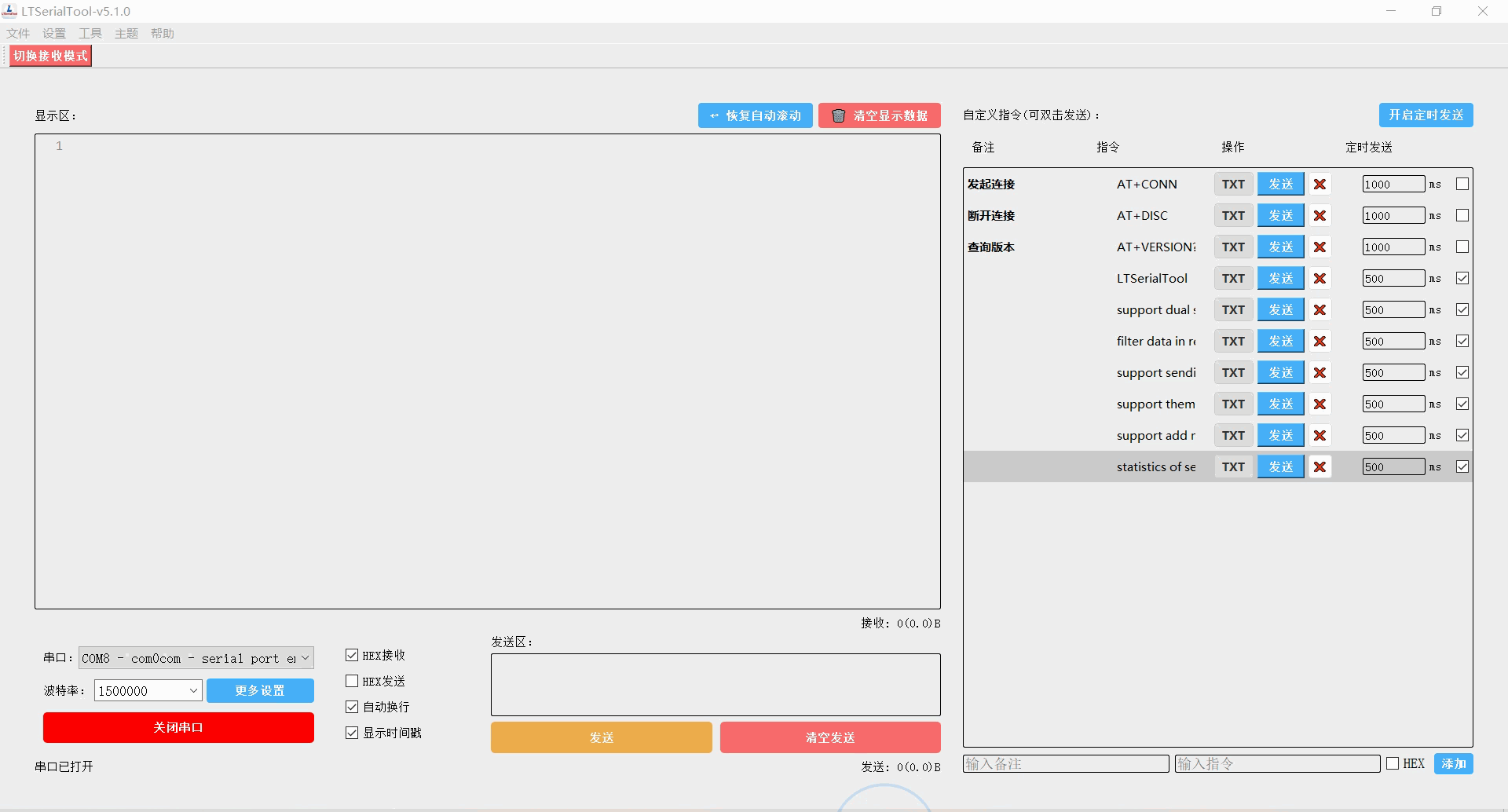
Task: Select the 查询版本 remark text
Action: [991, 247]
